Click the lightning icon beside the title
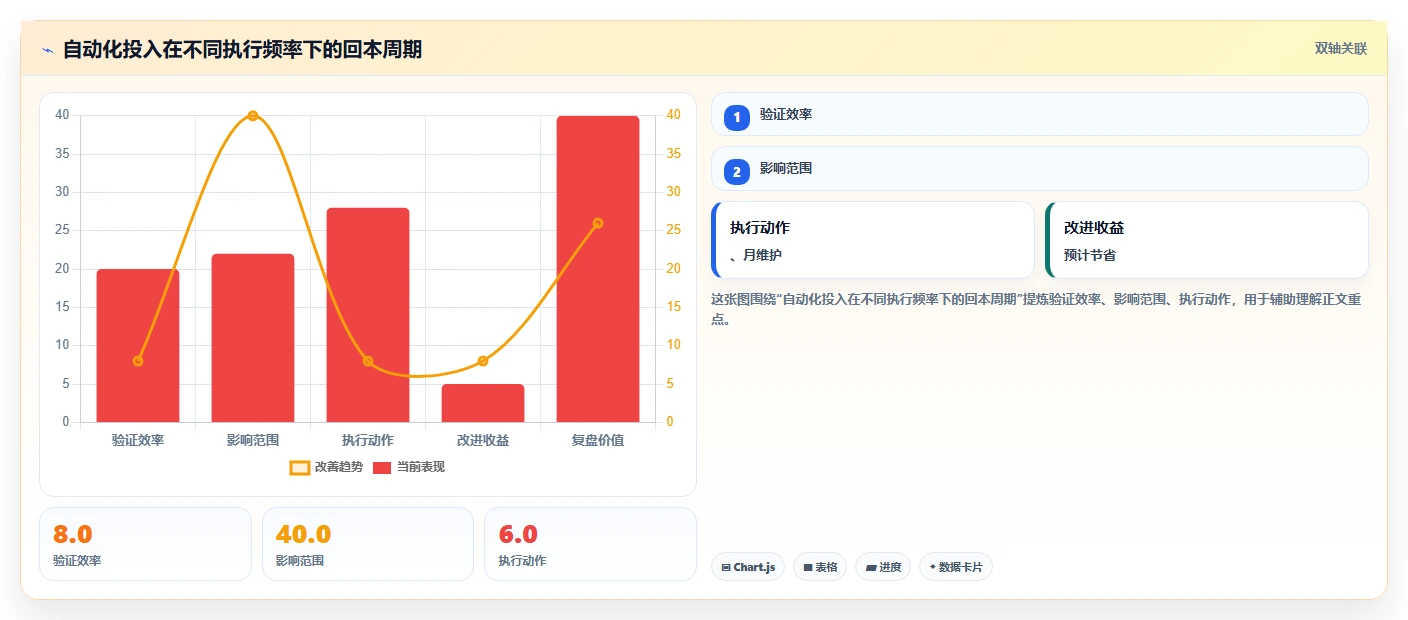The height and width of the screenshot is (620, 1408). (47, 50)
